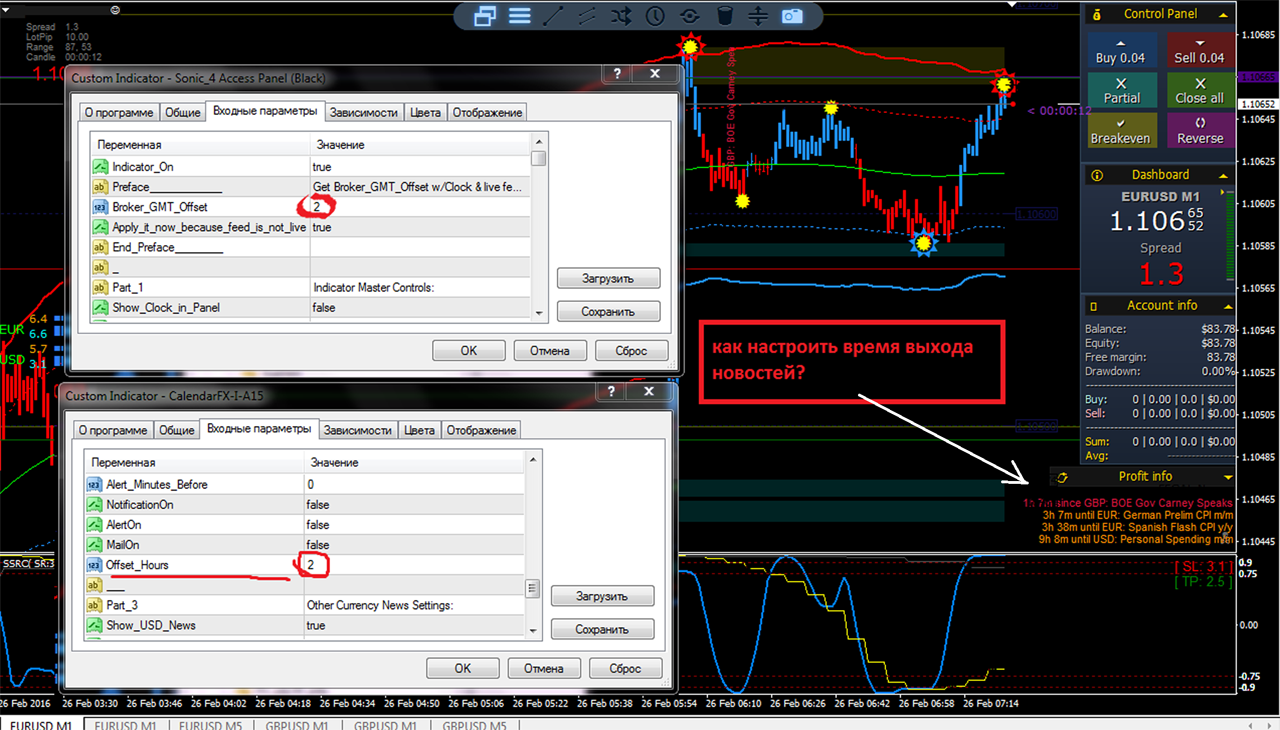Select the trend line drawing tool
This screenshot has width=1280, height=730.
click(x=553, y=16)
